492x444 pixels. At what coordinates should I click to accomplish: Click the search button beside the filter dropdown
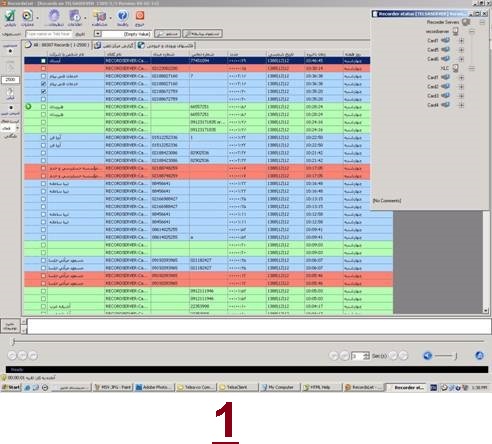(x=167, y=34)
